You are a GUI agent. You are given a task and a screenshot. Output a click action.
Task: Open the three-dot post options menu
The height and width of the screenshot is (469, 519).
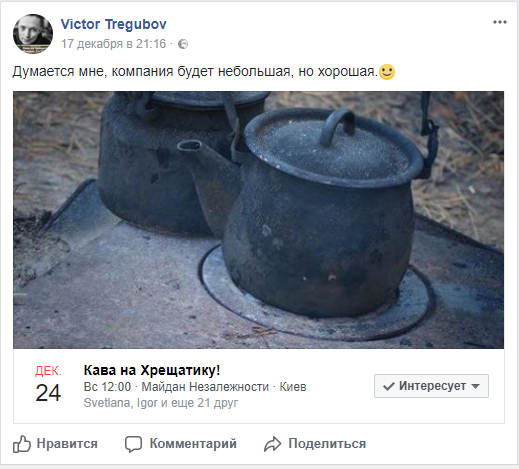(x=500, y=22)
